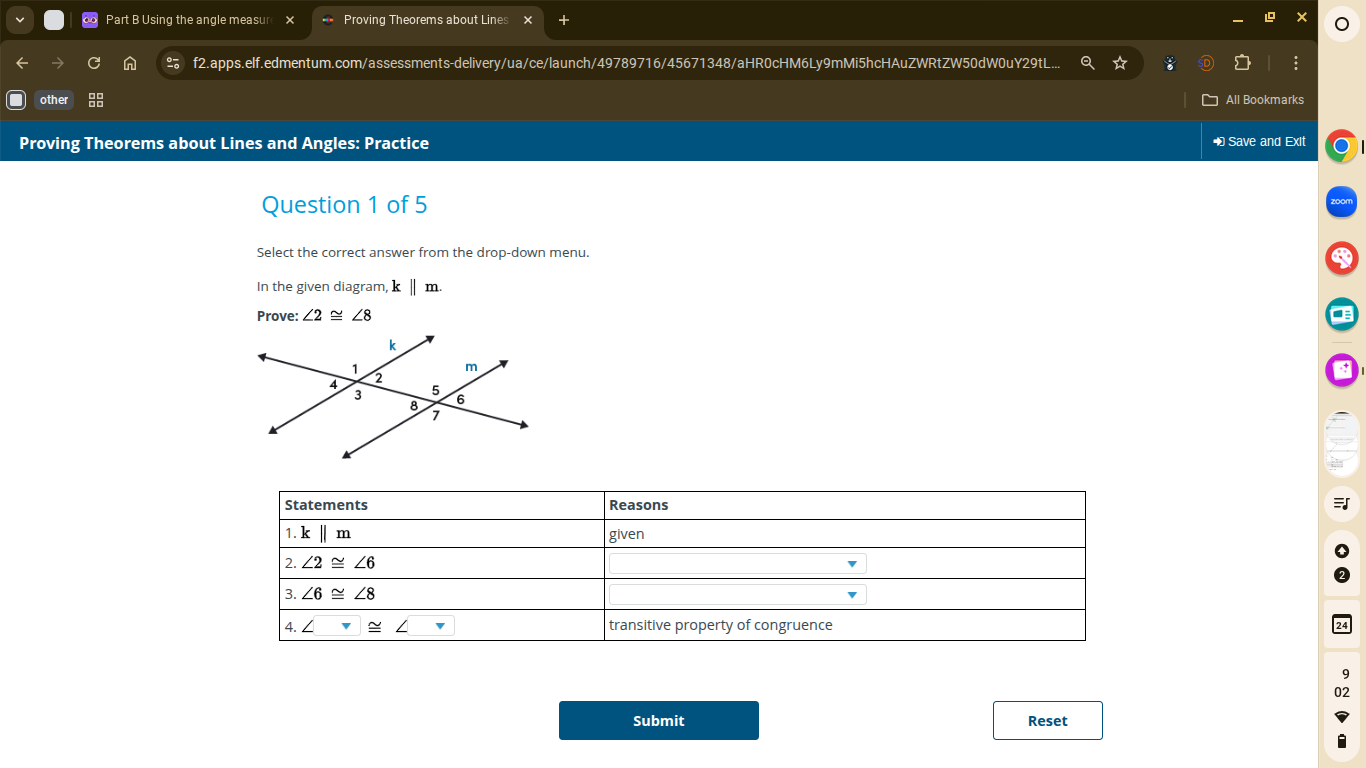
Task: Submit the proof answers
Action: (x=658, y=720)
